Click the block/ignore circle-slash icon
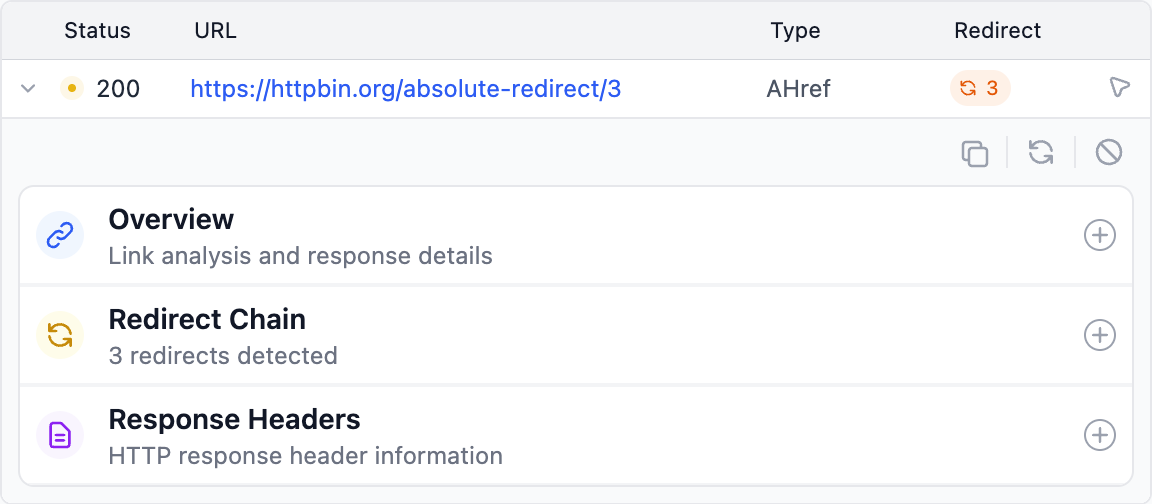Viewport: 1152px width, 504px height. [x=1108, y=153]
